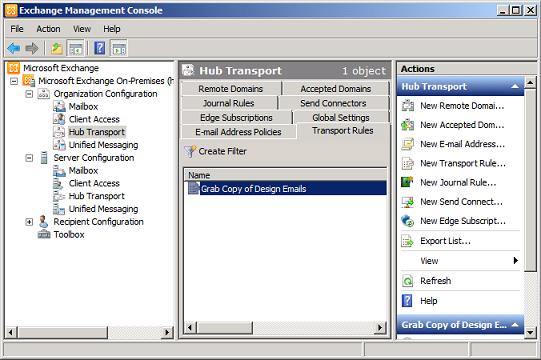Viewport: 541px width, 360px height.
Task: Switch to the Accepted Domains tab
Action: click(x=336, y=89)
